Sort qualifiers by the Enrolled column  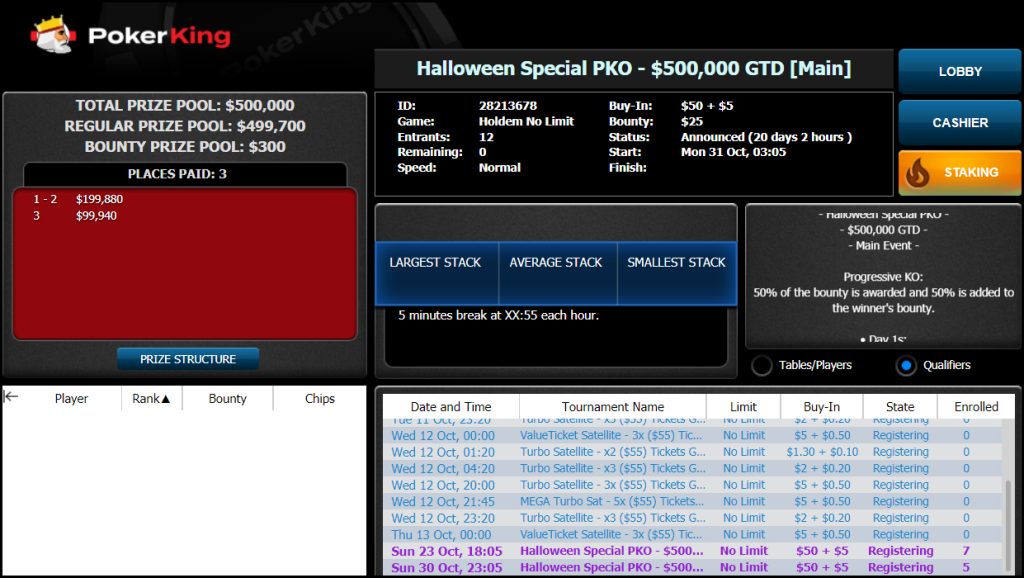(x=976, y=406)
